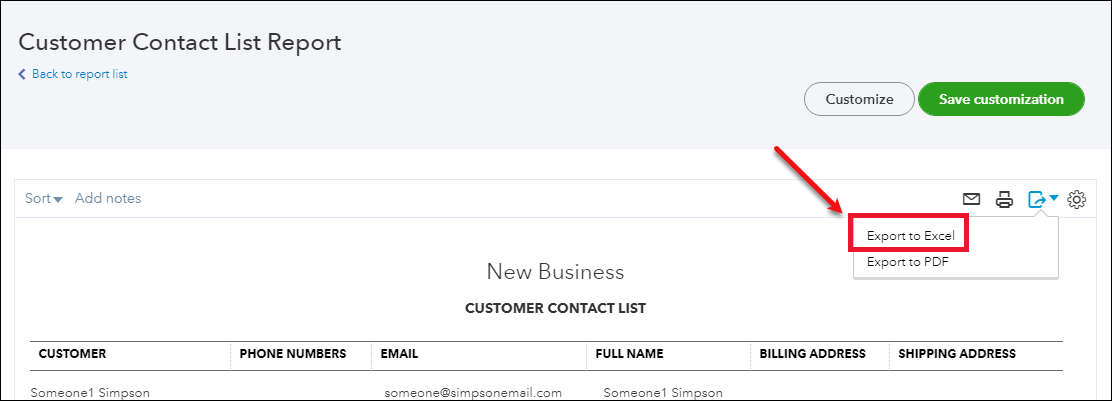Click the email report envelope icon
Viewport: 1112px width, 401px height.
tap(971, 199)
